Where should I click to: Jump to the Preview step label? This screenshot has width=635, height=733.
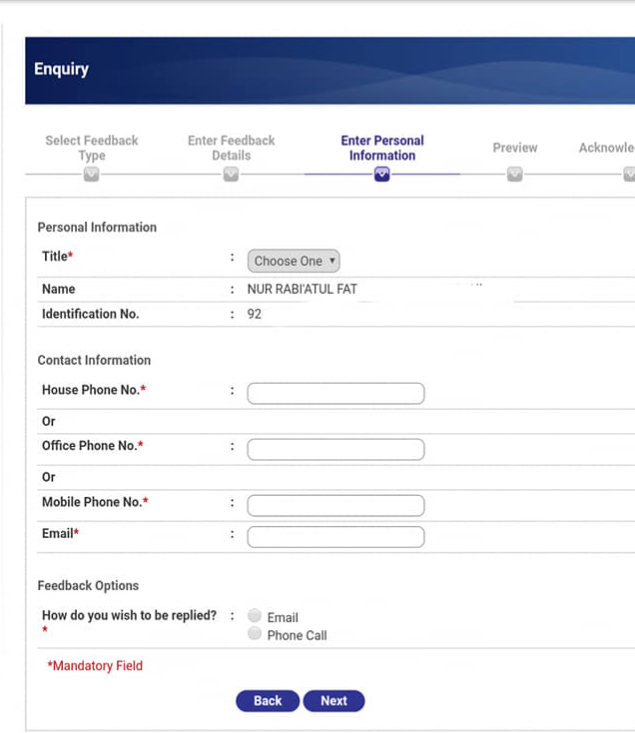(515, 148)
